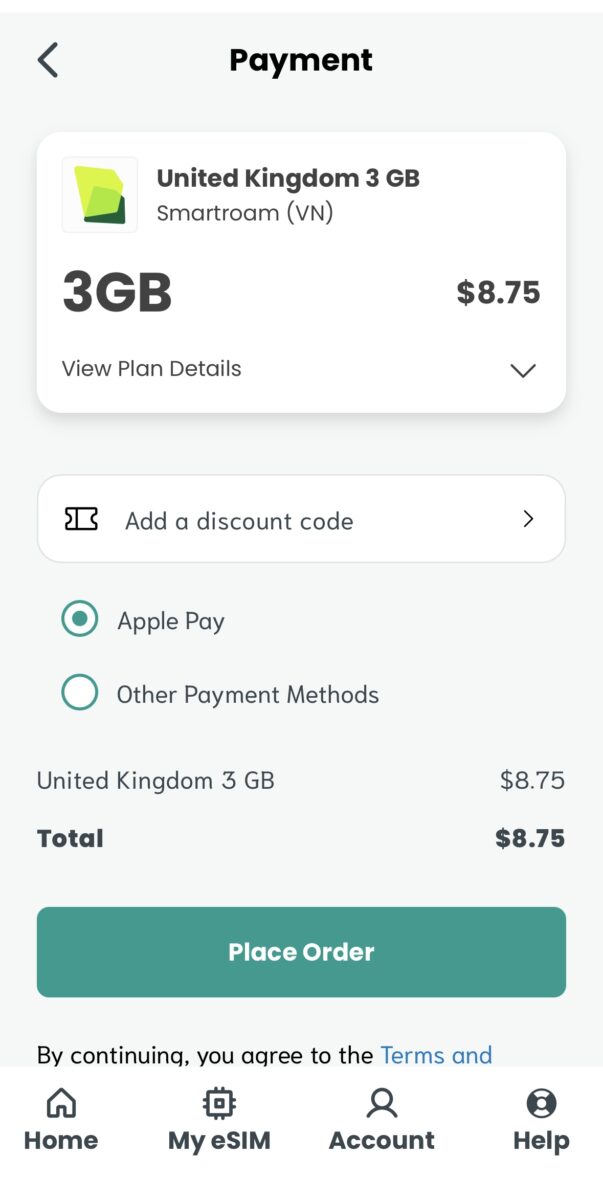Tap the Account person icon
Viewport: 603px width, 1200px height.
pos(382,1103)
